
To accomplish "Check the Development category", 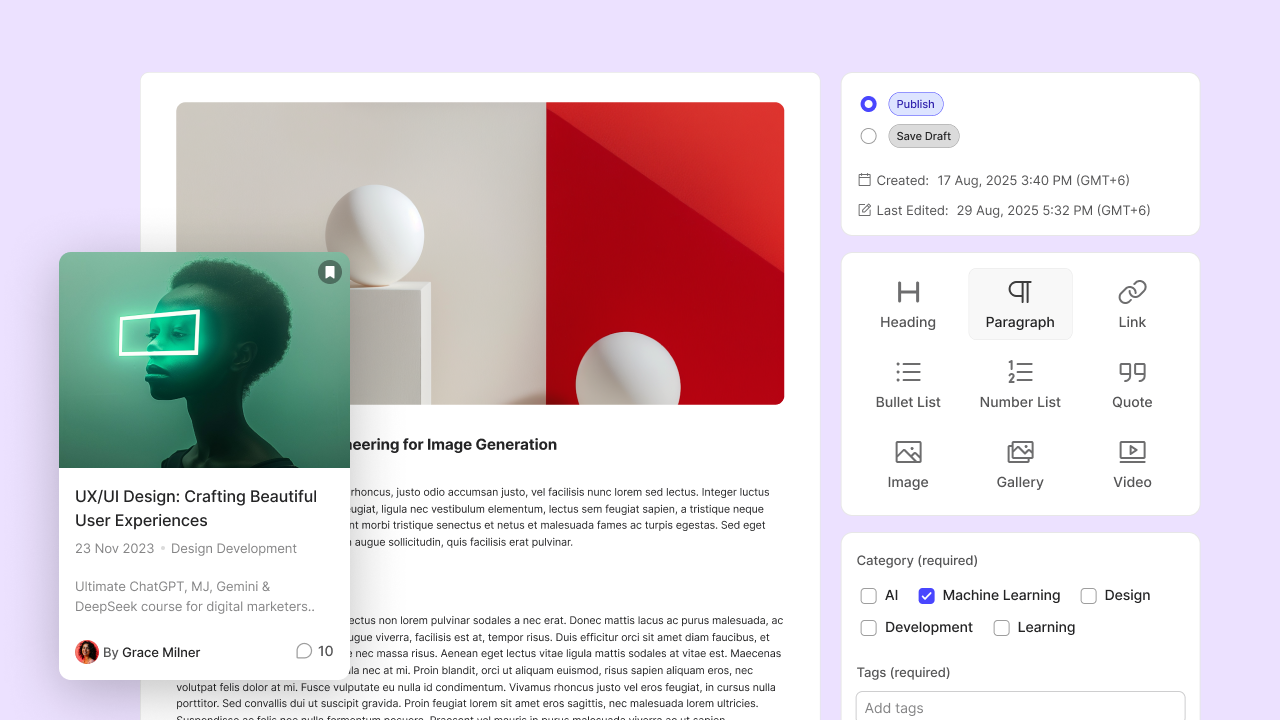I will 868,628.
